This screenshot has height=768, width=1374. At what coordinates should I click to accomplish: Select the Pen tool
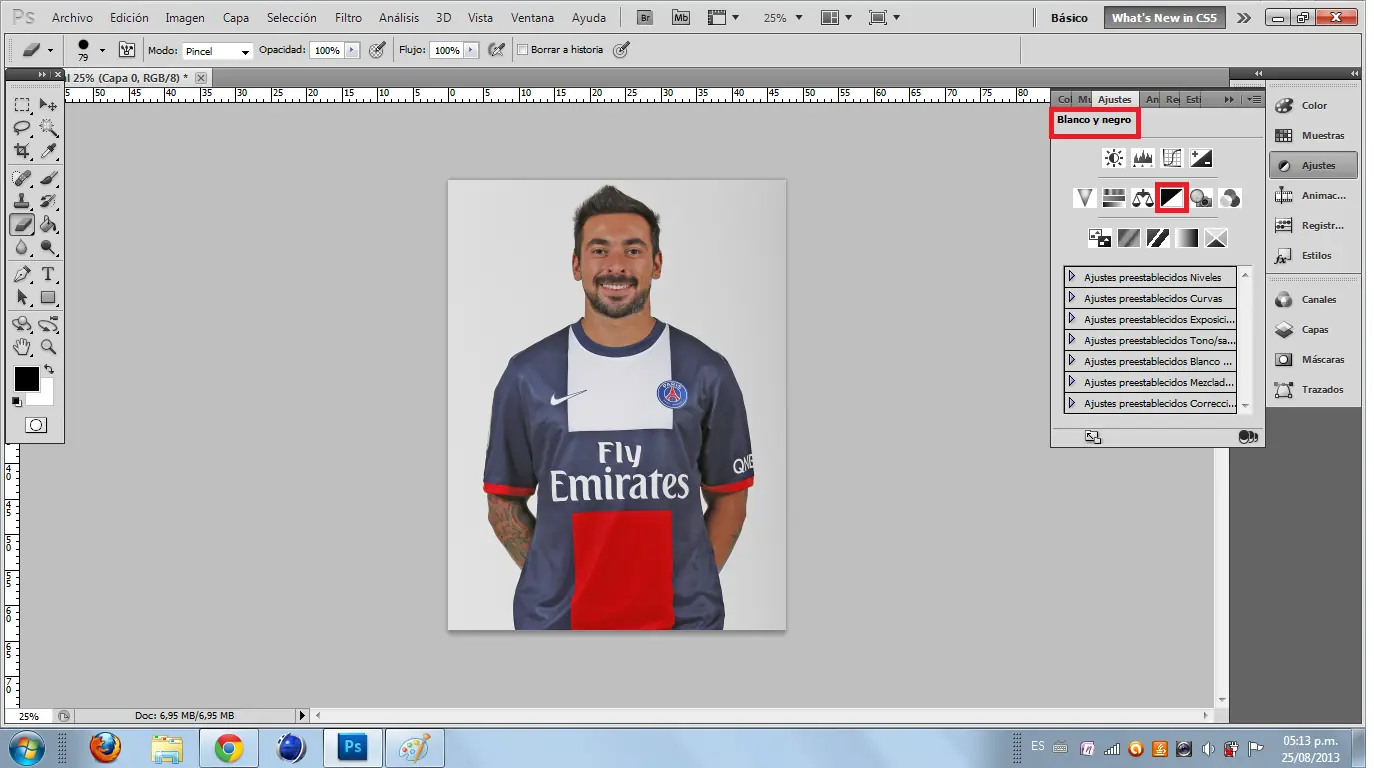(x=22, y=274)
